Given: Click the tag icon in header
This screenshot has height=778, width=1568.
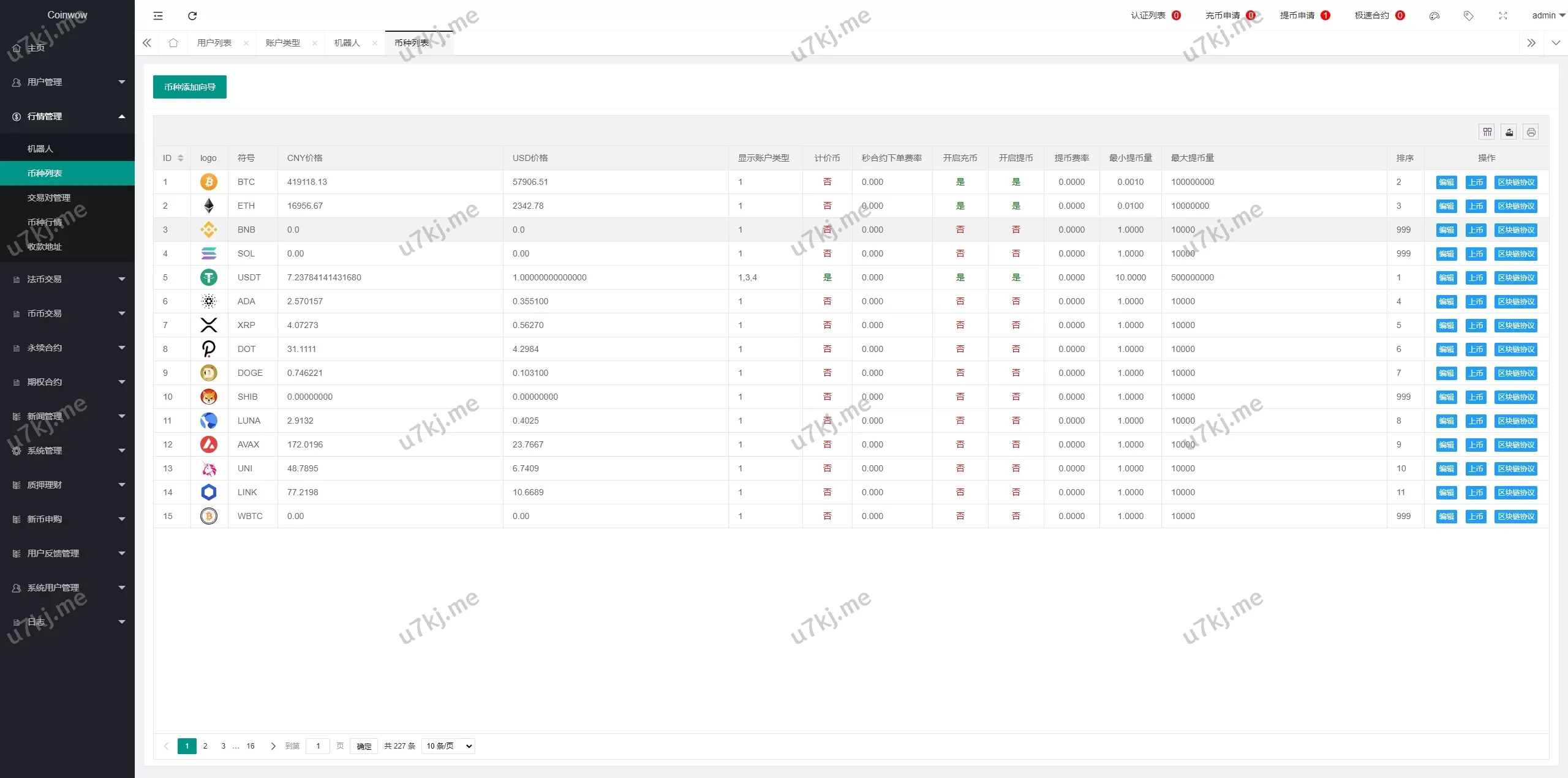Looking at the screenshot, I should 1468,16.
